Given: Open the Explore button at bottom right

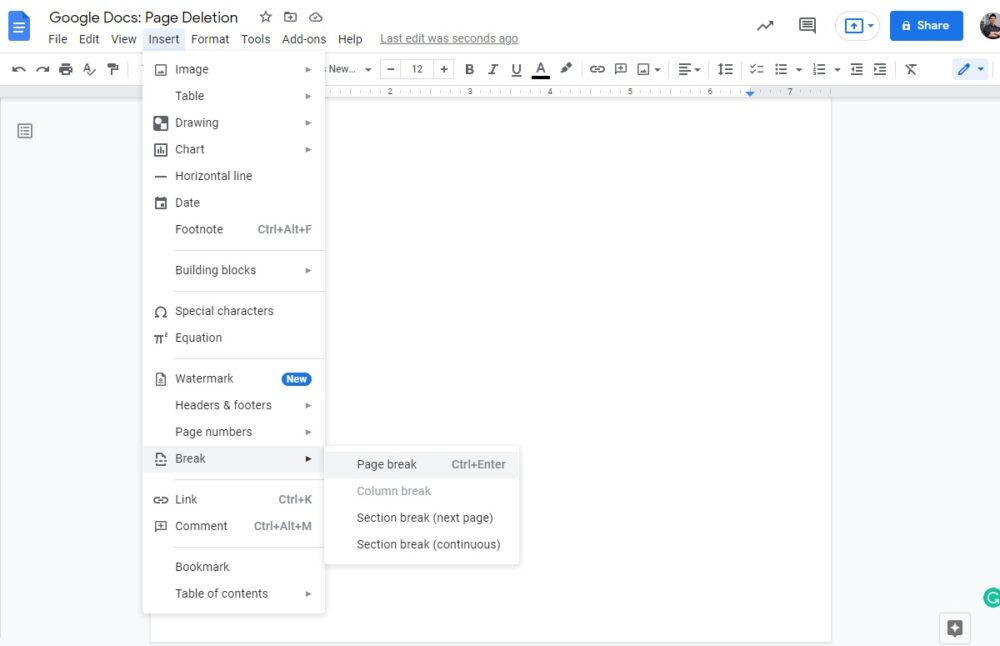Looking at the screenshot, I should pyautogui.click(x=954, y=628).
